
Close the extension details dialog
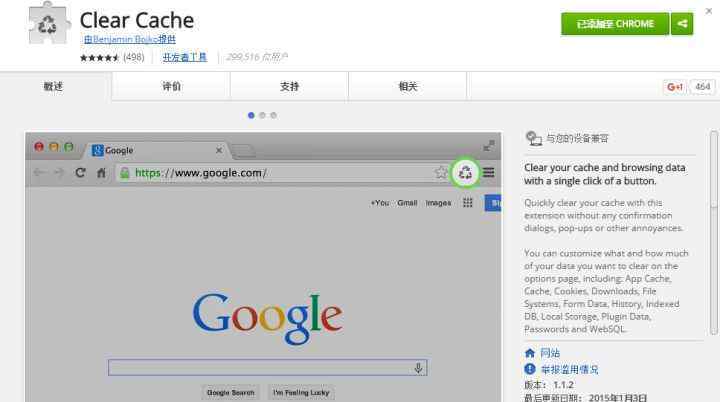pos(709,11)
